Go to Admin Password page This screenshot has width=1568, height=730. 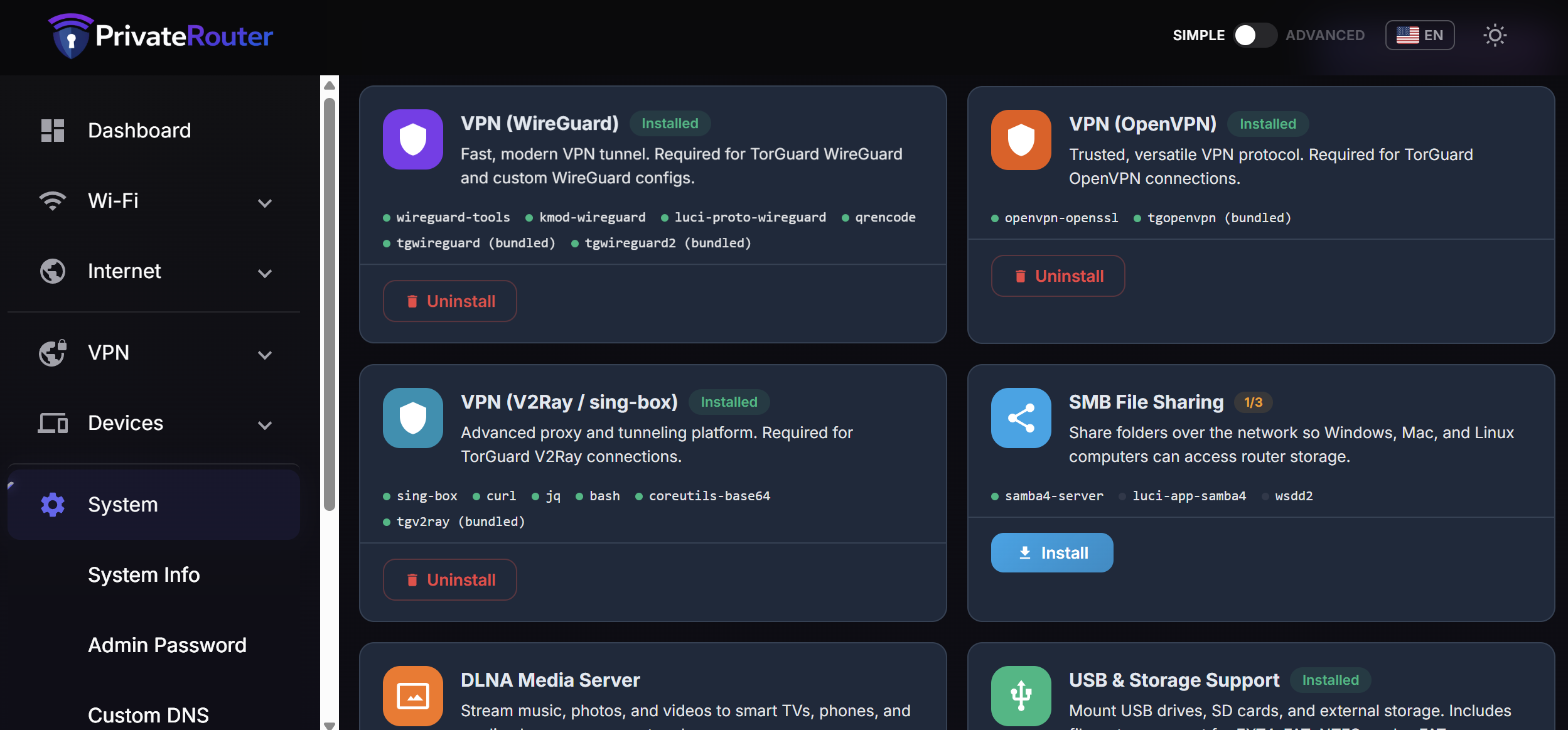167,645
